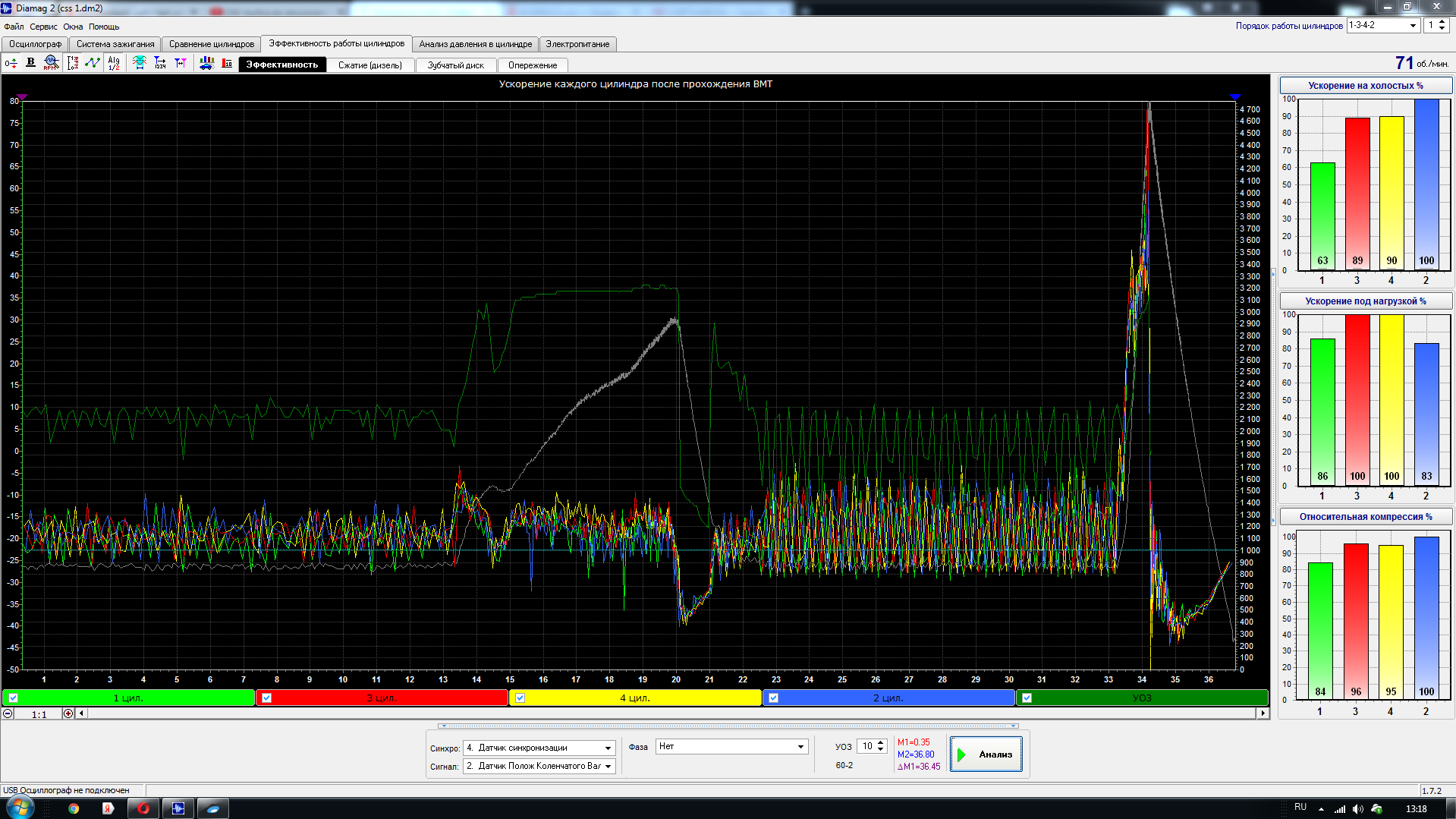Click the network signal tray icon
Image resolution: width=1456 pixels, height=819 pixels.
[x=1340, y=809]
